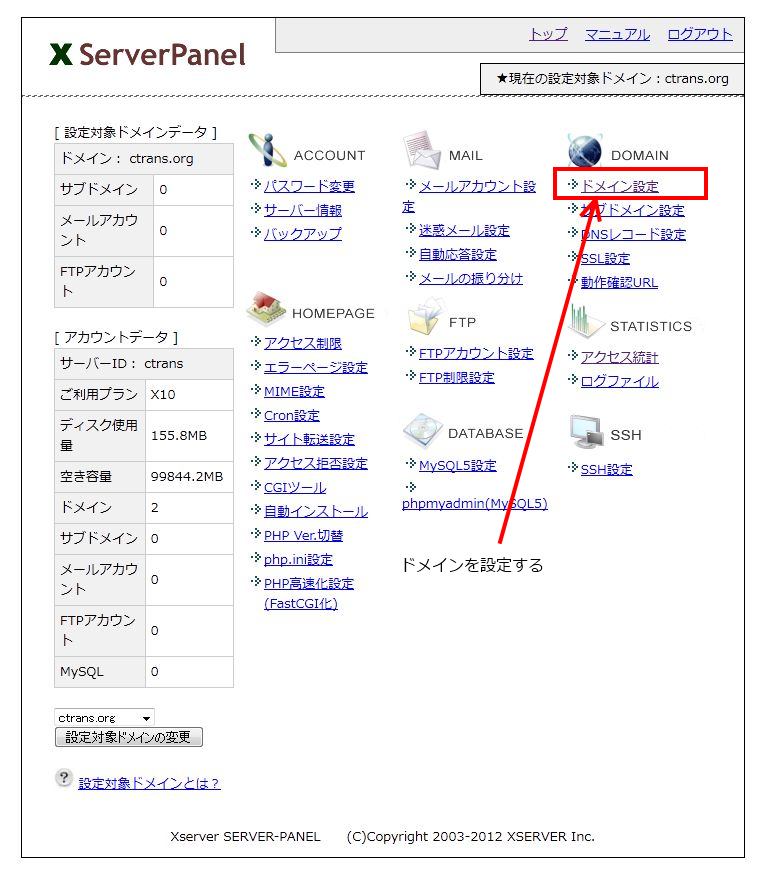Click the X ServerPanel logo

point(147,55)
